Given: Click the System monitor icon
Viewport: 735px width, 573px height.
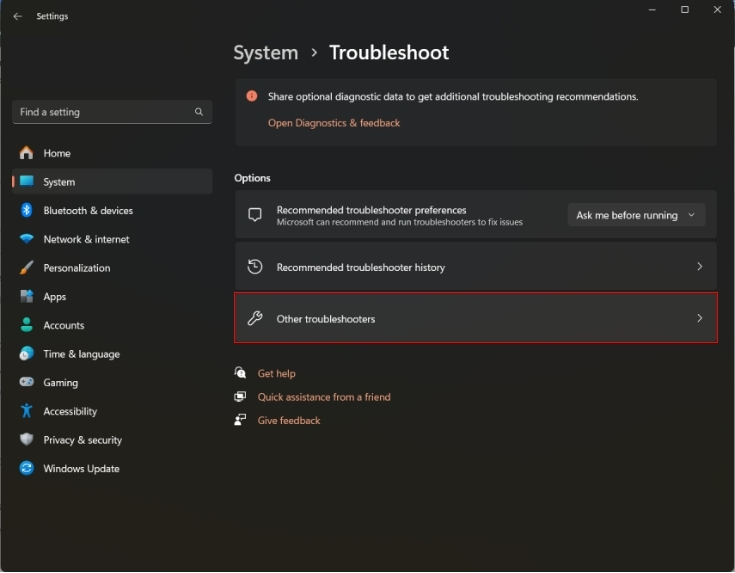Looking at the screenshot, I should [27, 181].
